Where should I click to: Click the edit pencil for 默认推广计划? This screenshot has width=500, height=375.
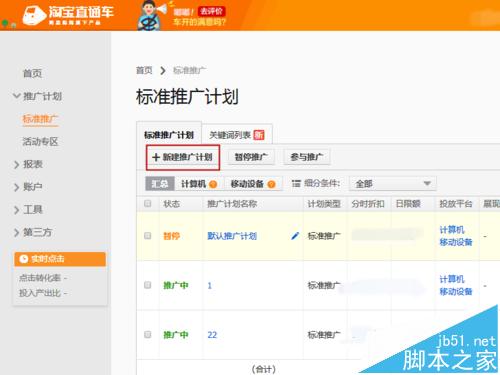pyautogui.click(x=295, y=236)
